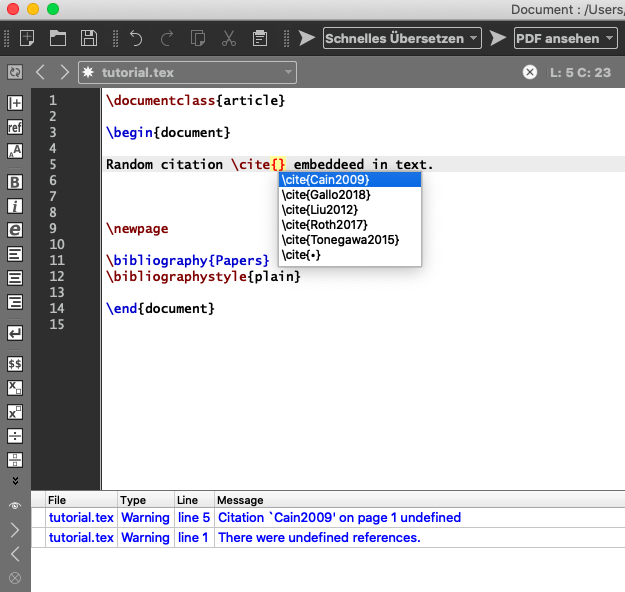Apply bold with the B icon
625x592 pixels.
(x=15, y=182)
